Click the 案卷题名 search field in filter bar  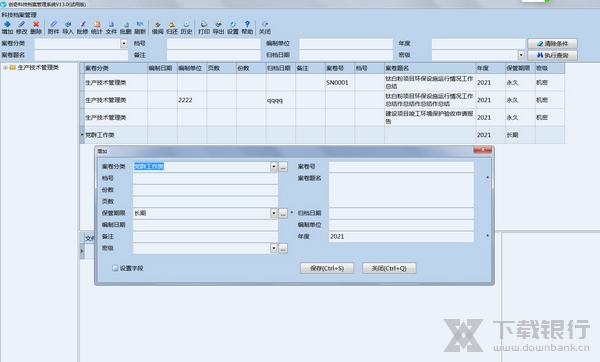point(81,55)
